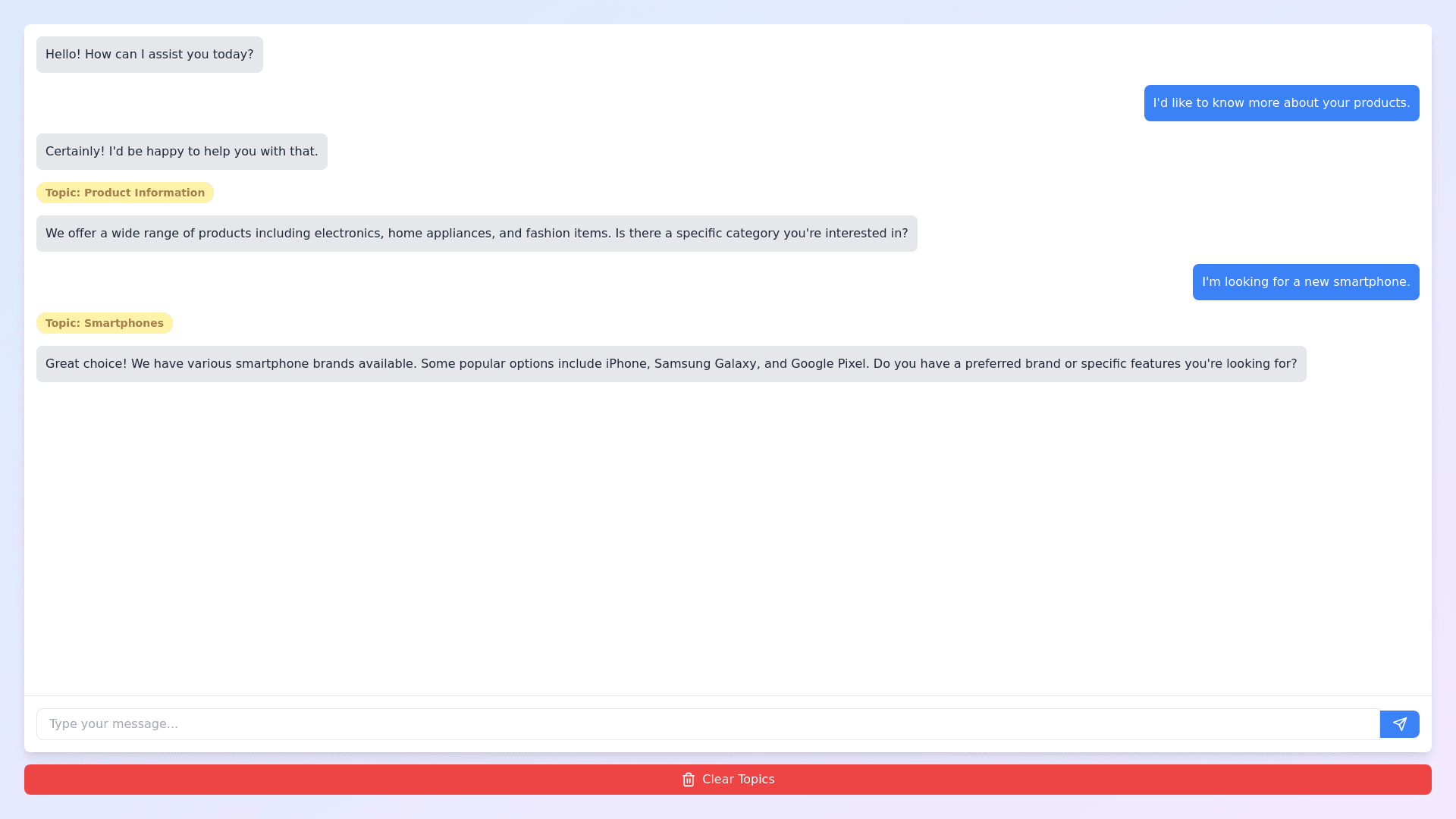
Task: Click the paper plane send icon
Action: coord(1399,724)
